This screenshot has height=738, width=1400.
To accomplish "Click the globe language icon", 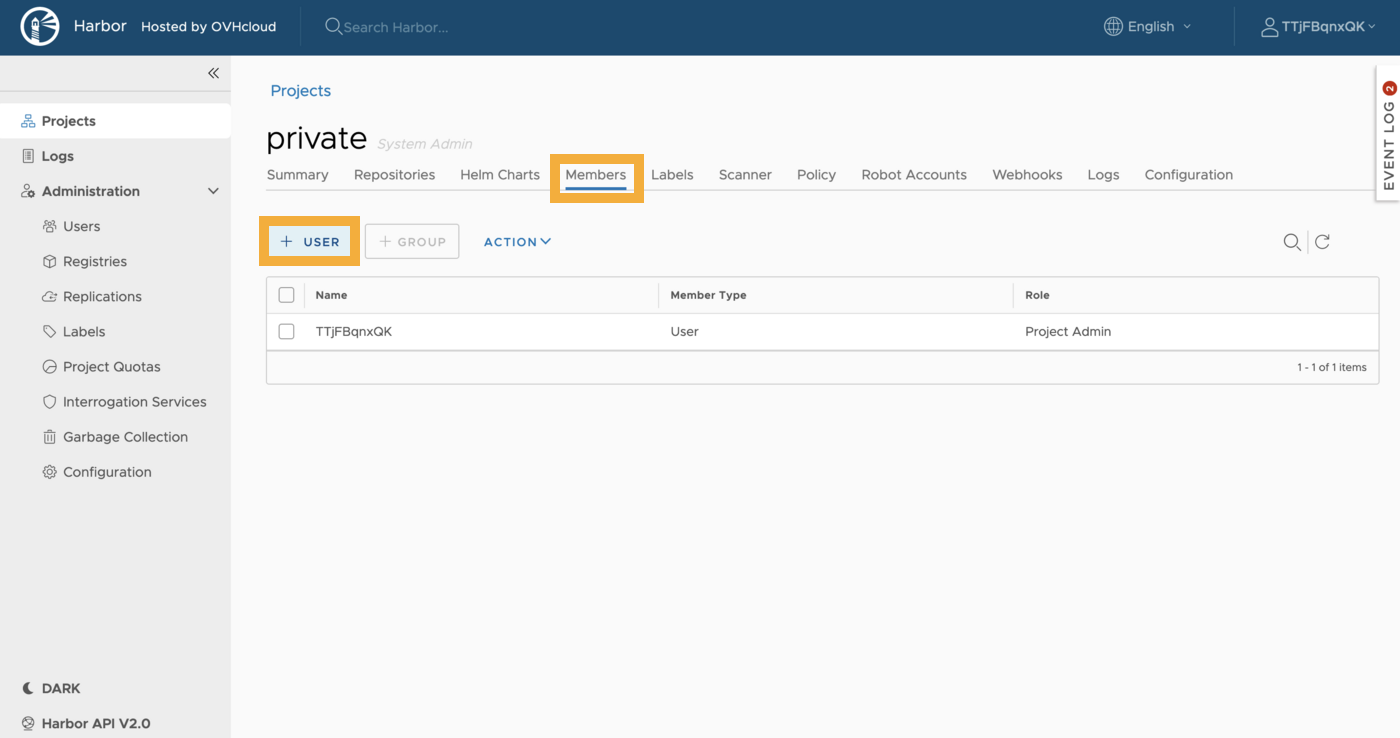I will pos(1113,27).
